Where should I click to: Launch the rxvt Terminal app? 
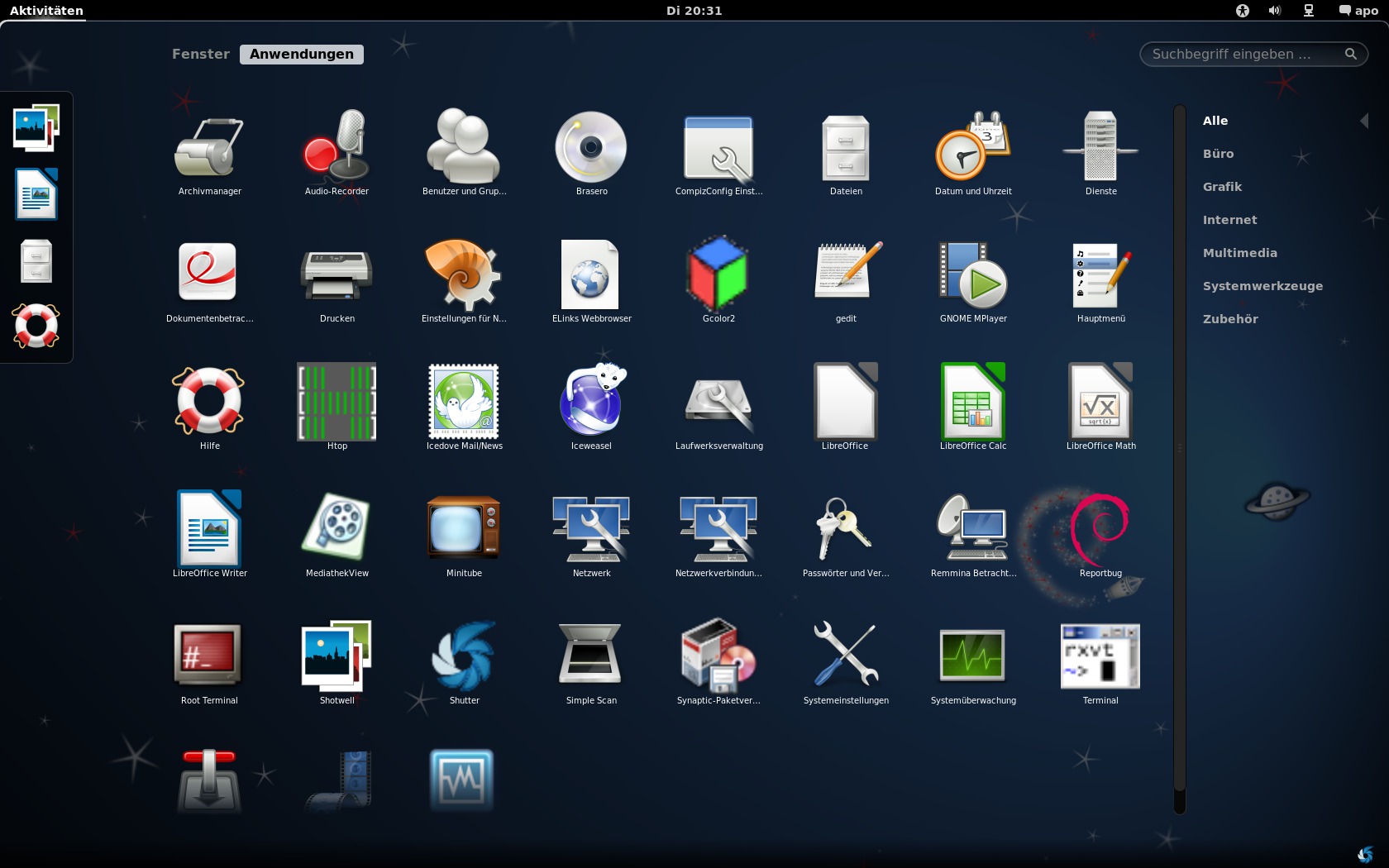(1100, 662)
